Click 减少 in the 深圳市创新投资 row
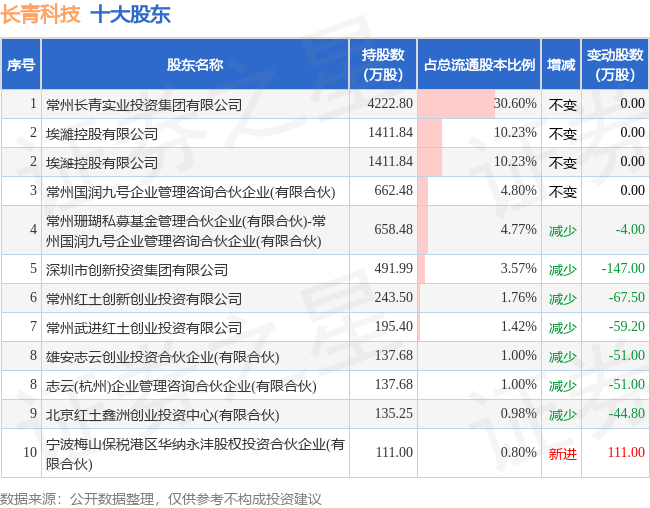This screenshot has width=650, height=508. tap(563, 270)
